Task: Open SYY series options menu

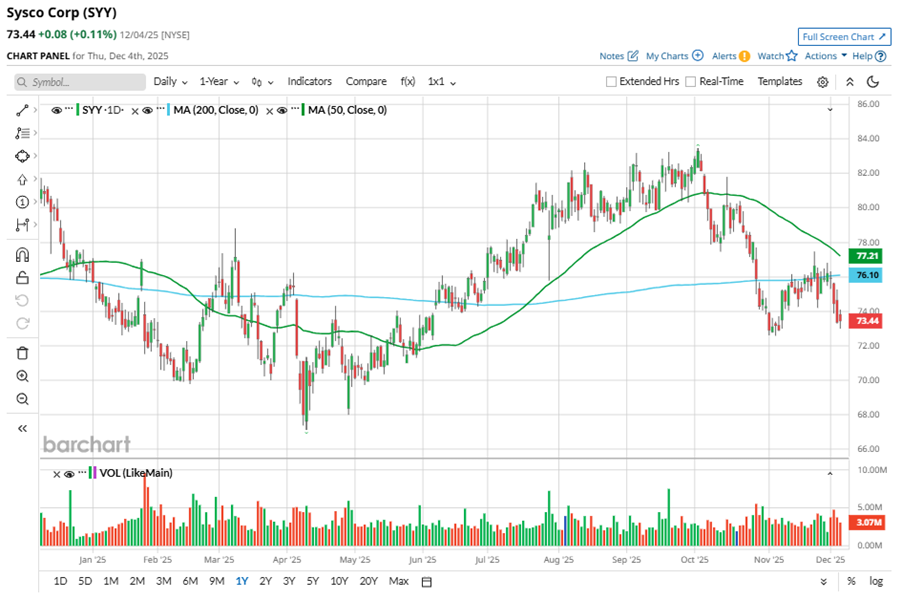Action: pyautogui.click(x=69, y=108)
